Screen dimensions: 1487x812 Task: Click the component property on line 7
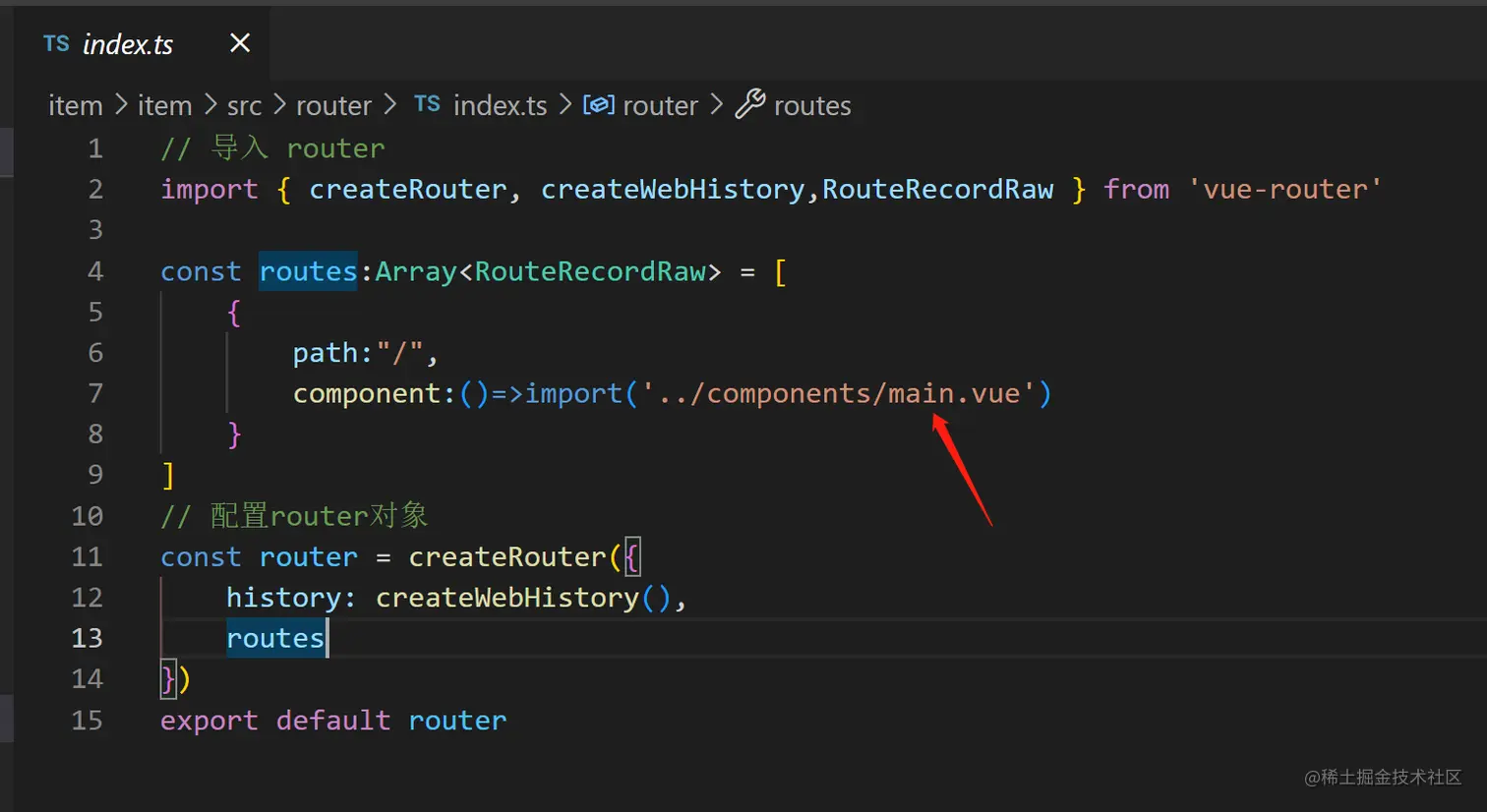(x=367, y=394)
